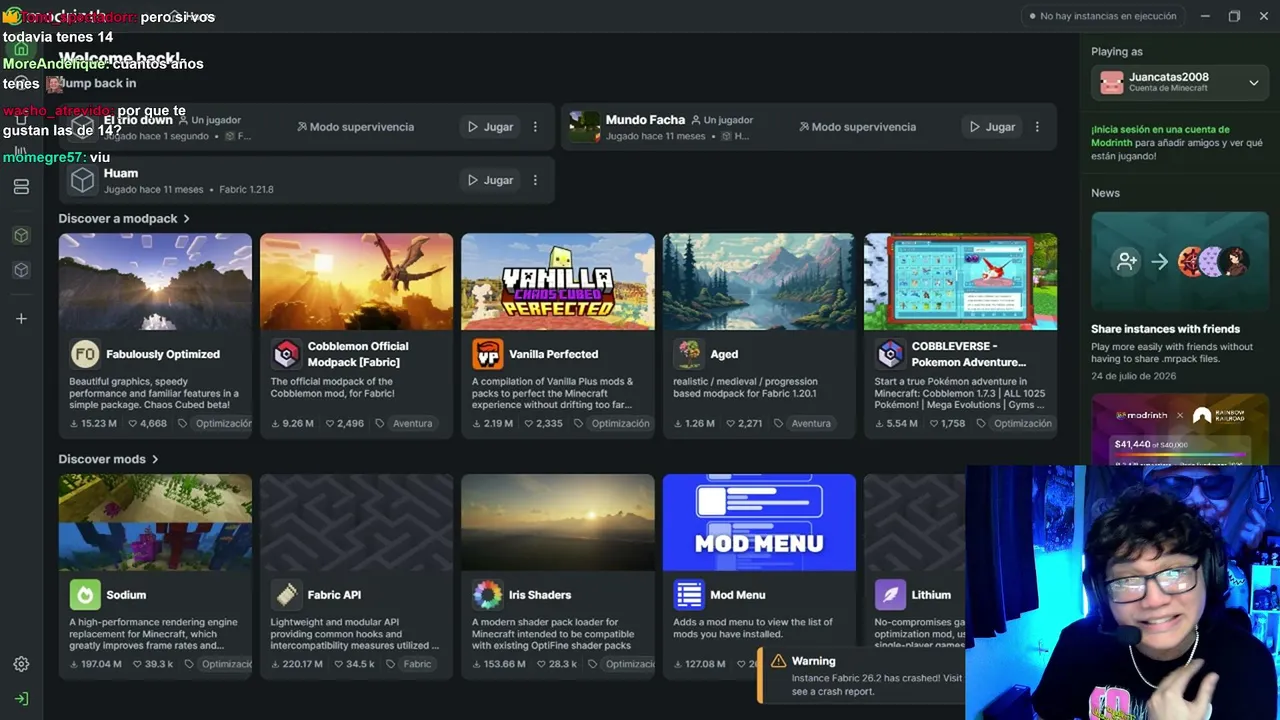
Task: Open the Library icon in the sidebar
Action: tap(21, 151)
